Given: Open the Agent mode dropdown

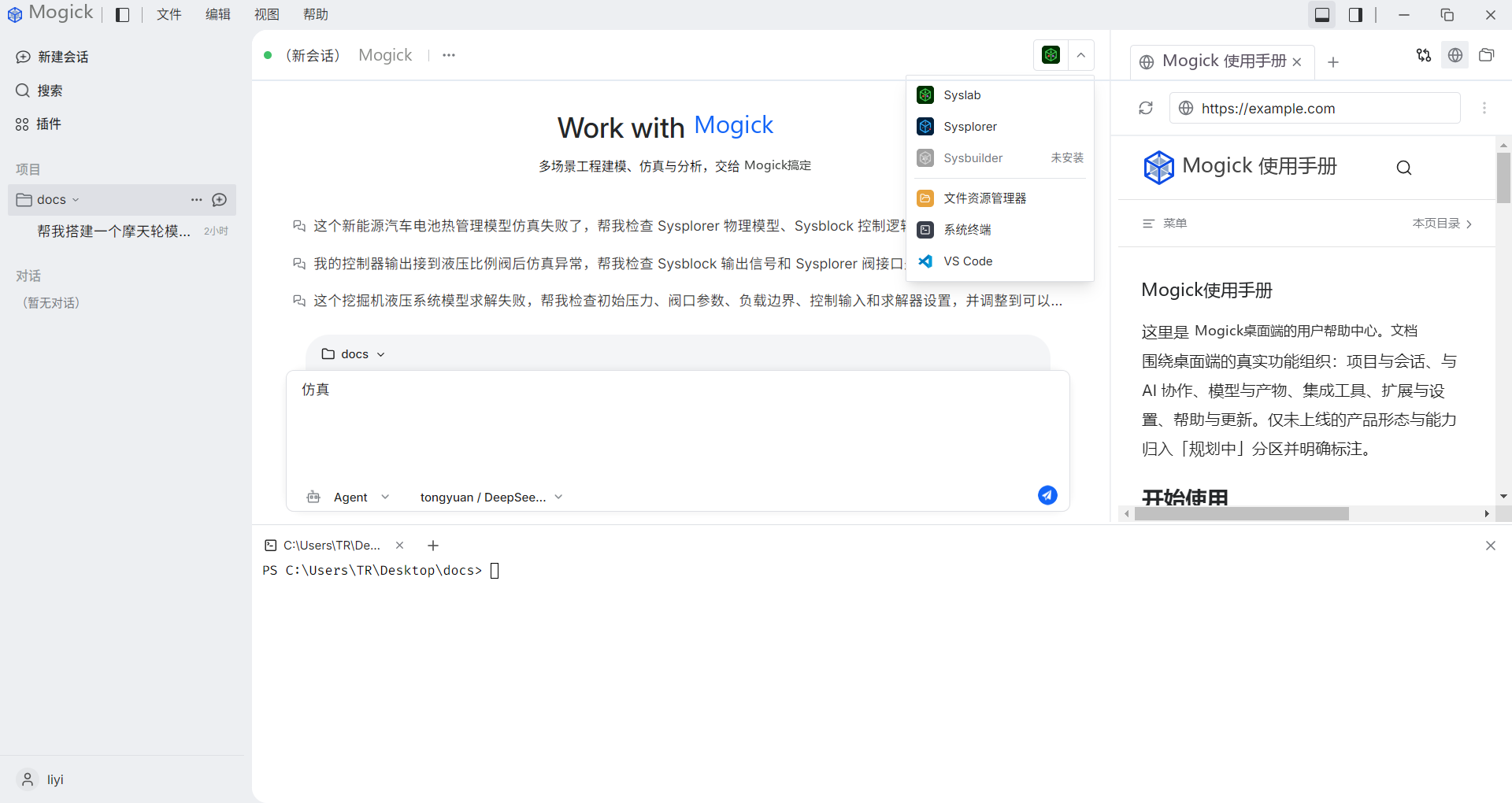Looking at the screenshot, I should 348,498.
